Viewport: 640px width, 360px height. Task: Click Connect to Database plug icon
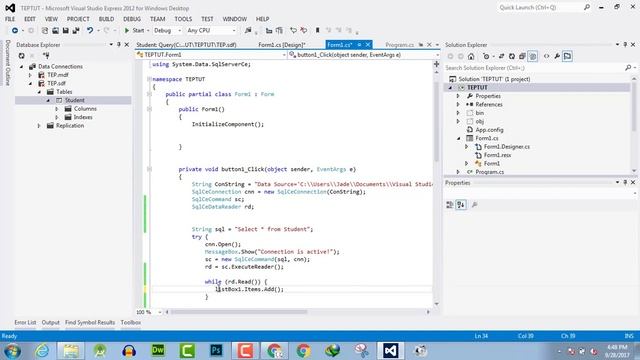(x=46, y=56)
